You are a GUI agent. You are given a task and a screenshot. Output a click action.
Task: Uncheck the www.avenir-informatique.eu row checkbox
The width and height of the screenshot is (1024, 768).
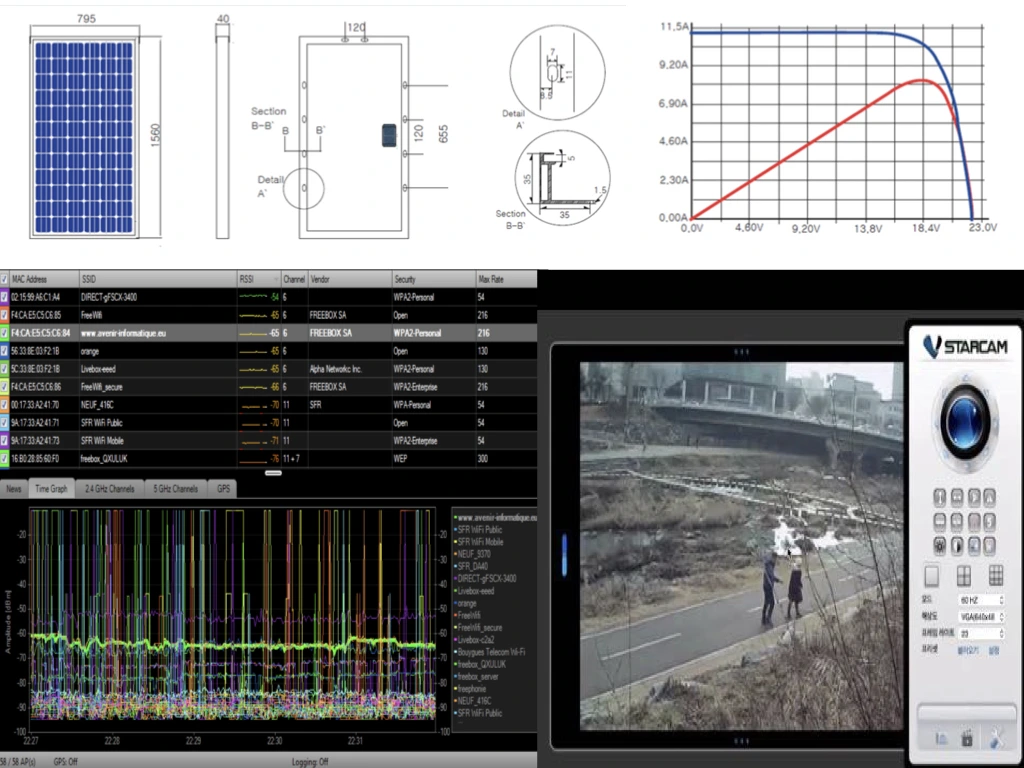4,333
